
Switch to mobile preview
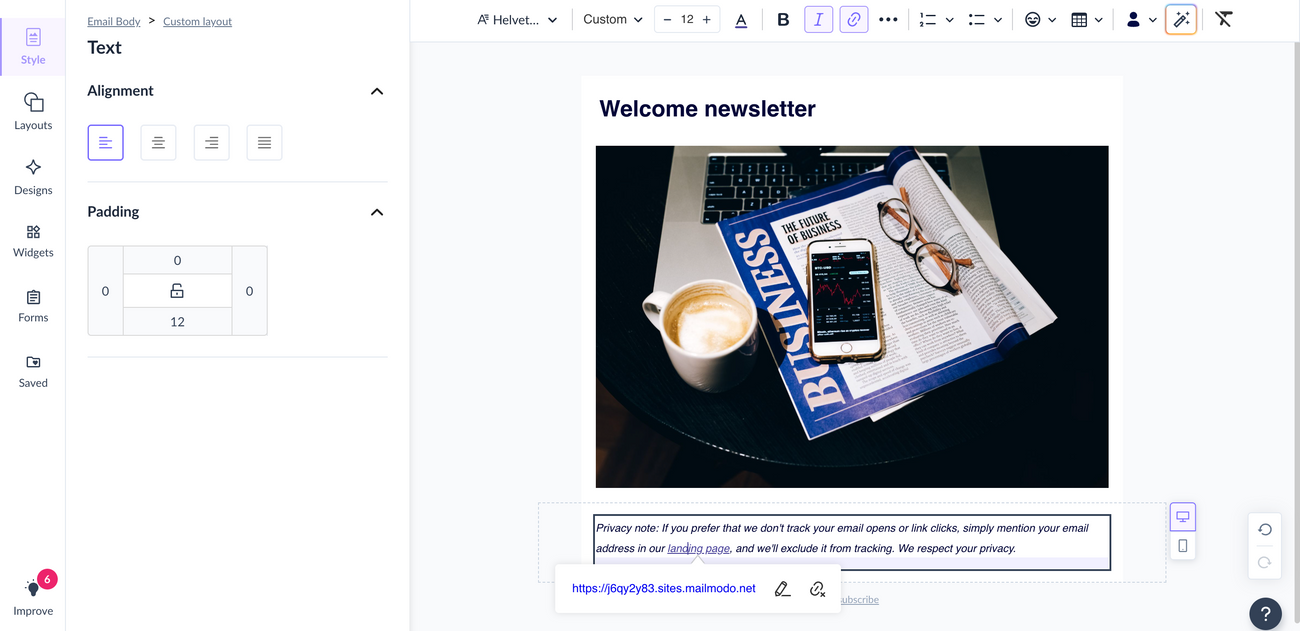click(1183, 546)
